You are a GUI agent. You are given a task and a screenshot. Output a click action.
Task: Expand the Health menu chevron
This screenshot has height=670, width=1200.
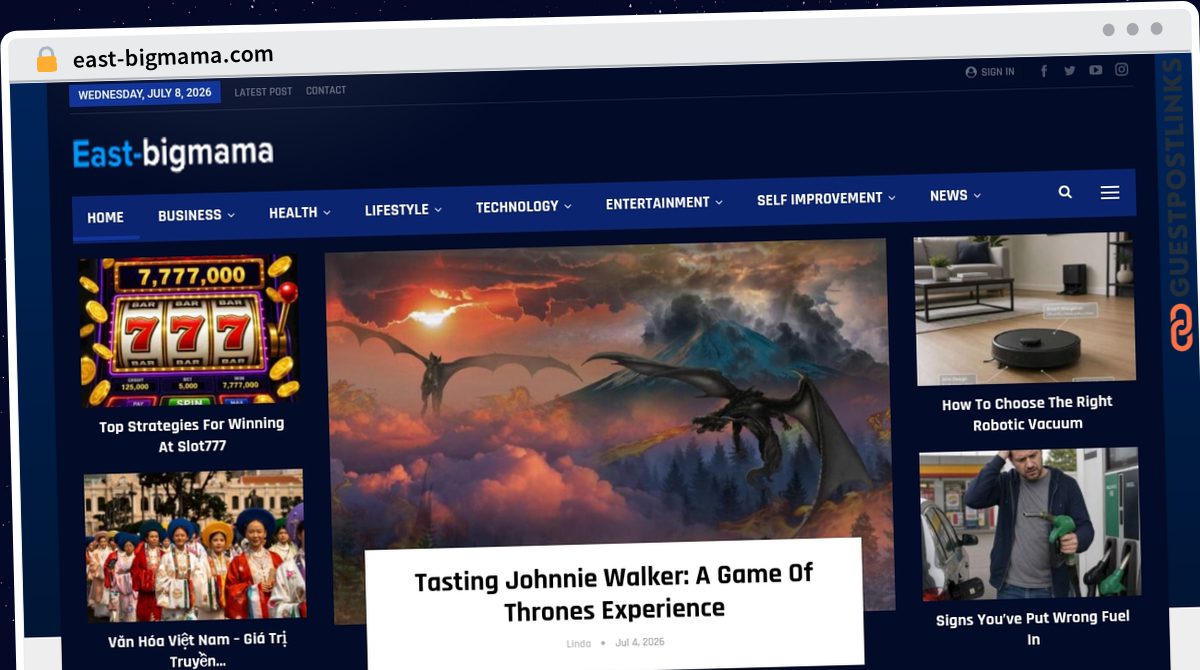(327, 212)
